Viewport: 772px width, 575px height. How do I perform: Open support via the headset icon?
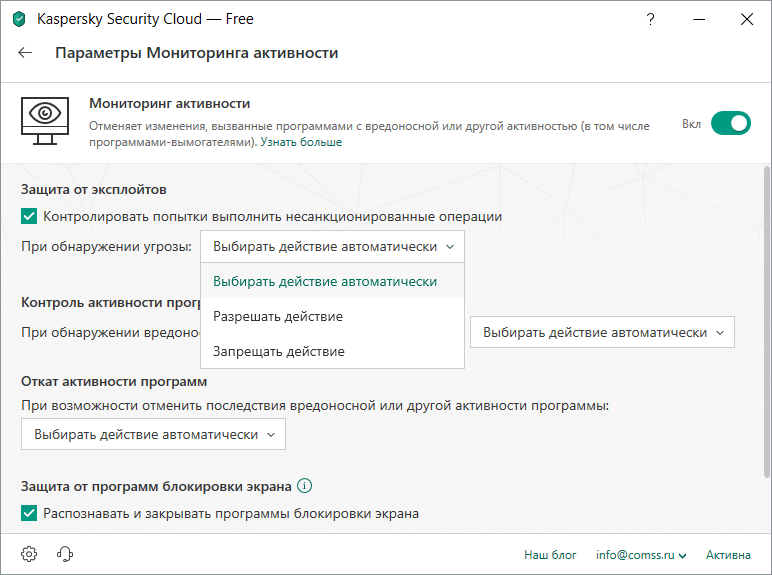64,554
